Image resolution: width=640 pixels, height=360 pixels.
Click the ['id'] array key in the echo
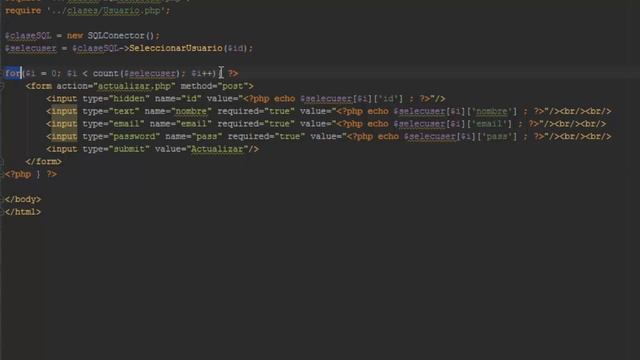[x=388, y=99]
